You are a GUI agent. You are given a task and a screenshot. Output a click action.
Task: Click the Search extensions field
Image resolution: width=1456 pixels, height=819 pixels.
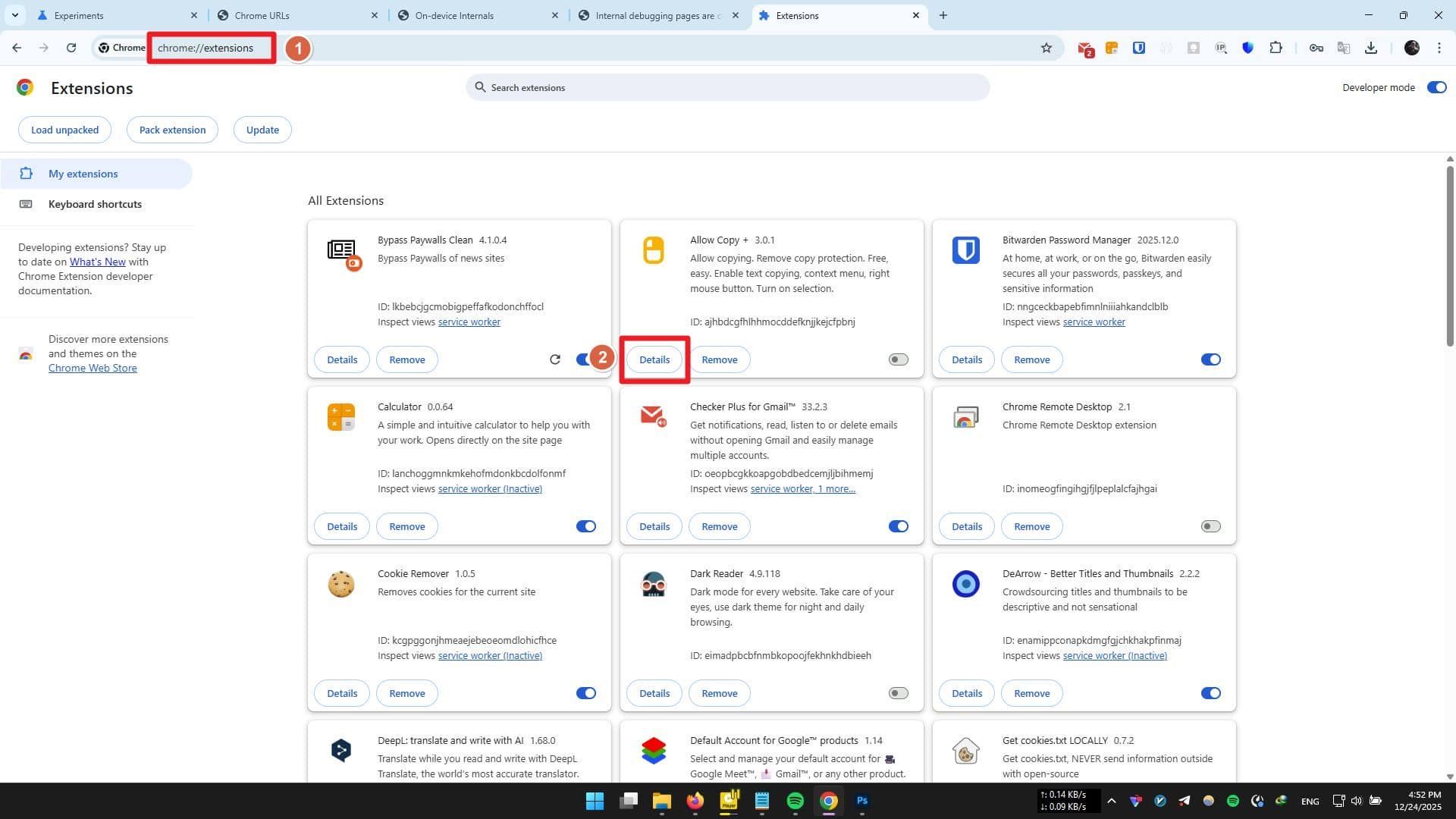(x=728, y=87)
